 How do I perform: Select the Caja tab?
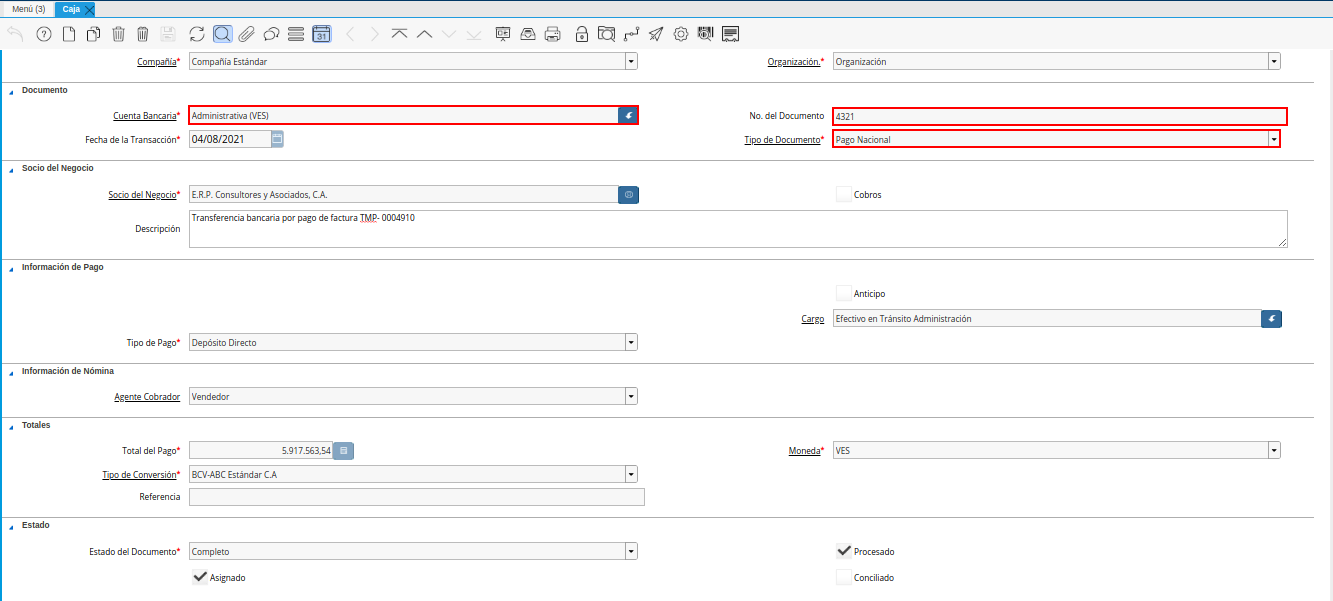[x=71, y=9]
